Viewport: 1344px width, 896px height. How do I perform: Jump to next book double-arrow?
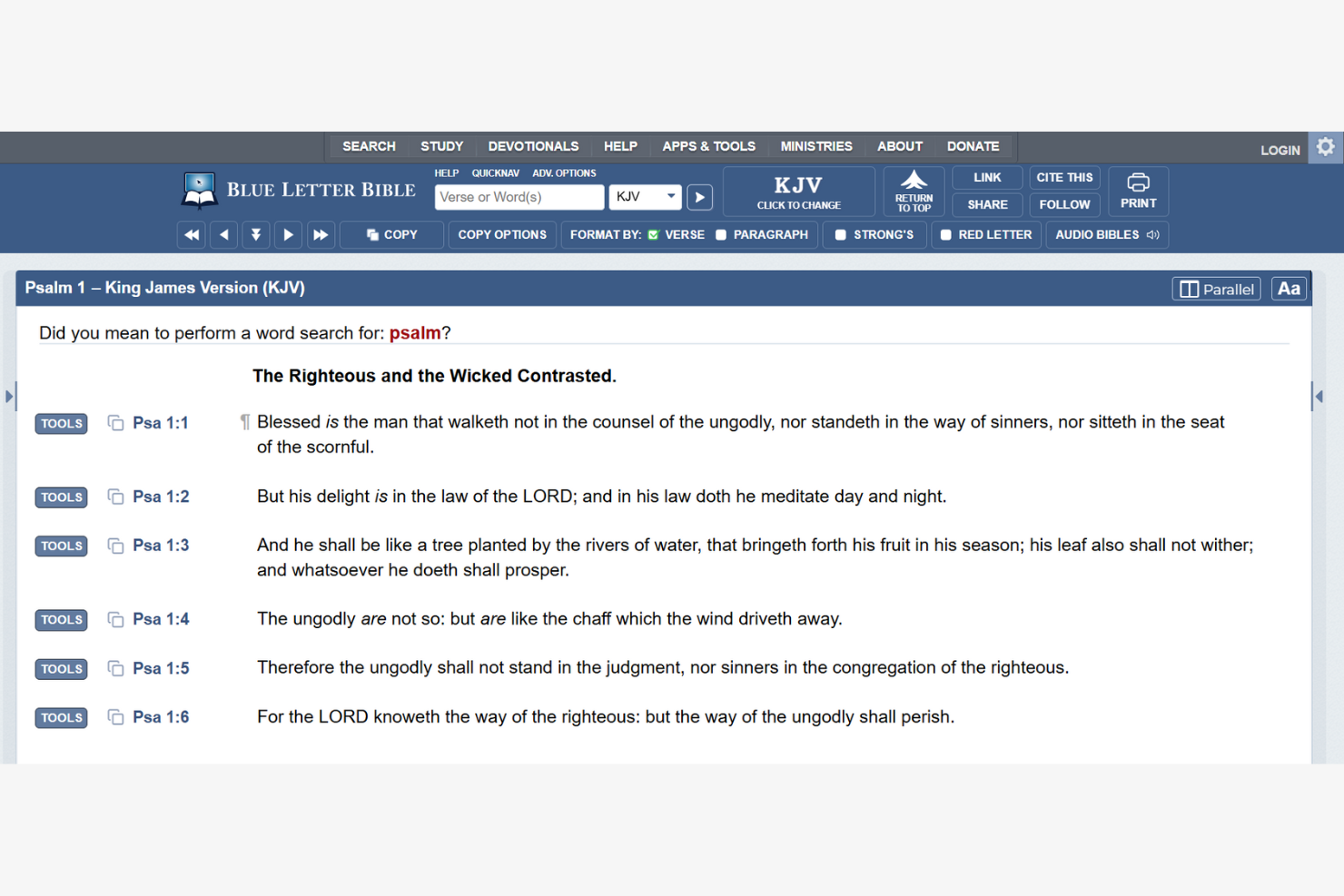[321, 235]
